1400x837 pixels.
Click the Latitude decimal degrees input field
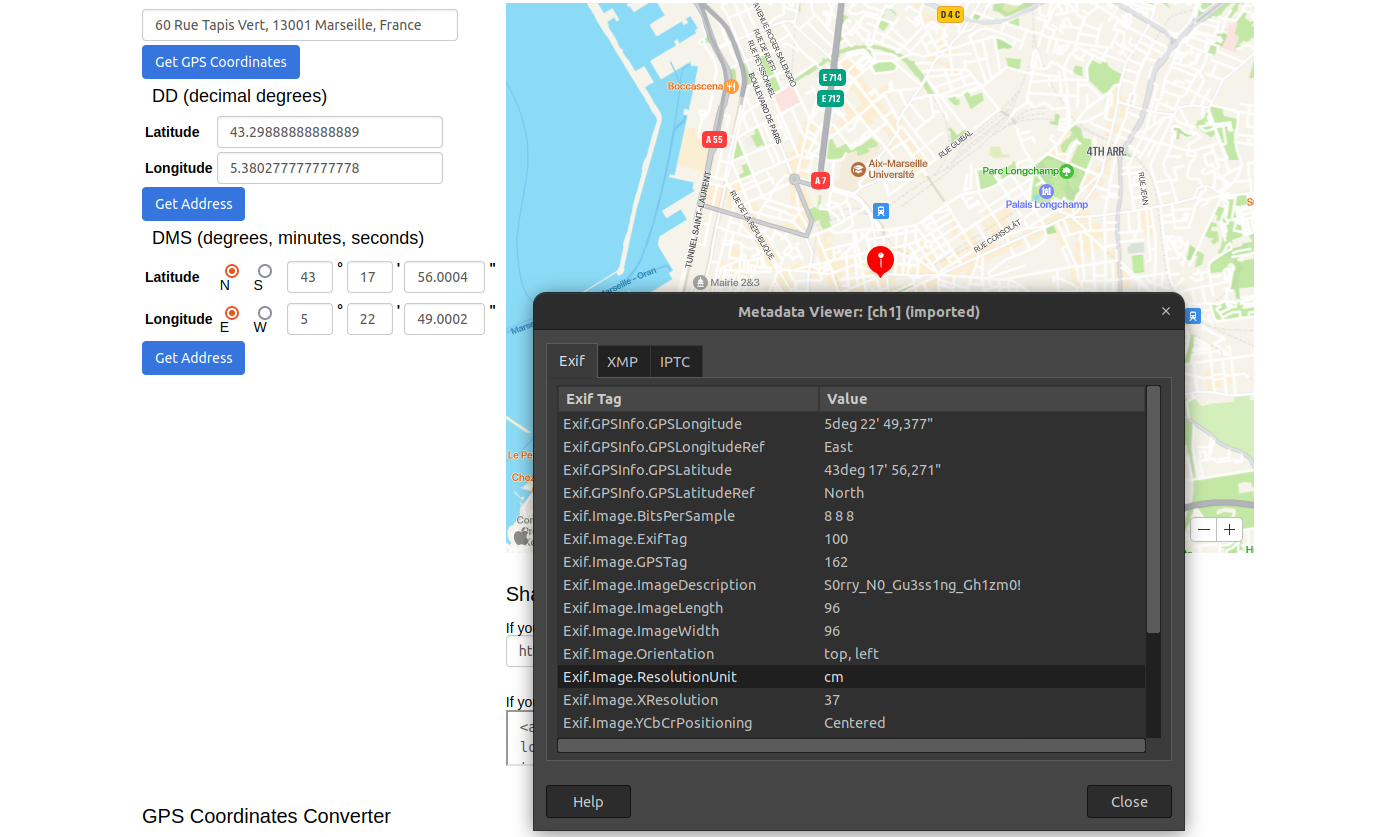click(330, 132)
